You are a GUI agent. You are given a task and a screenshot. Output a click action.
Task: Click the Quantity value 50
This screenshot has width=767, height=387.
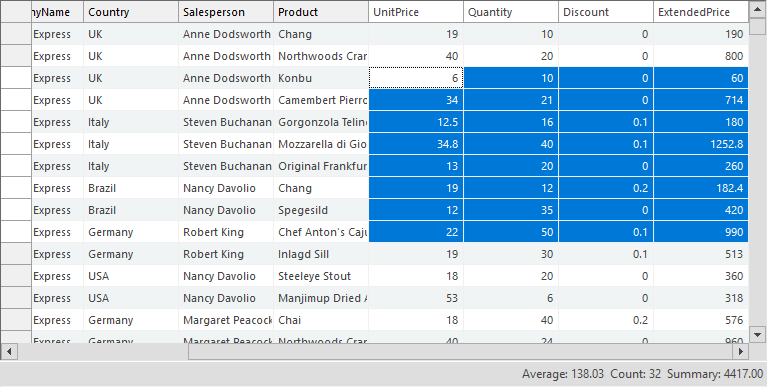[510, 232]
